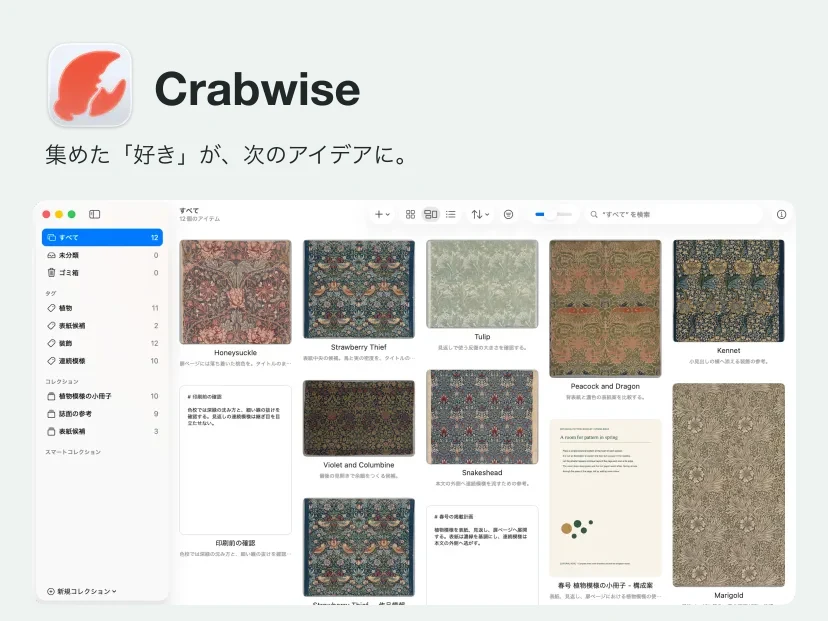This screenshot has width=828, height=621.
Task: Click the 新規コレクション new collection dropdown
Action: [82, 591]
